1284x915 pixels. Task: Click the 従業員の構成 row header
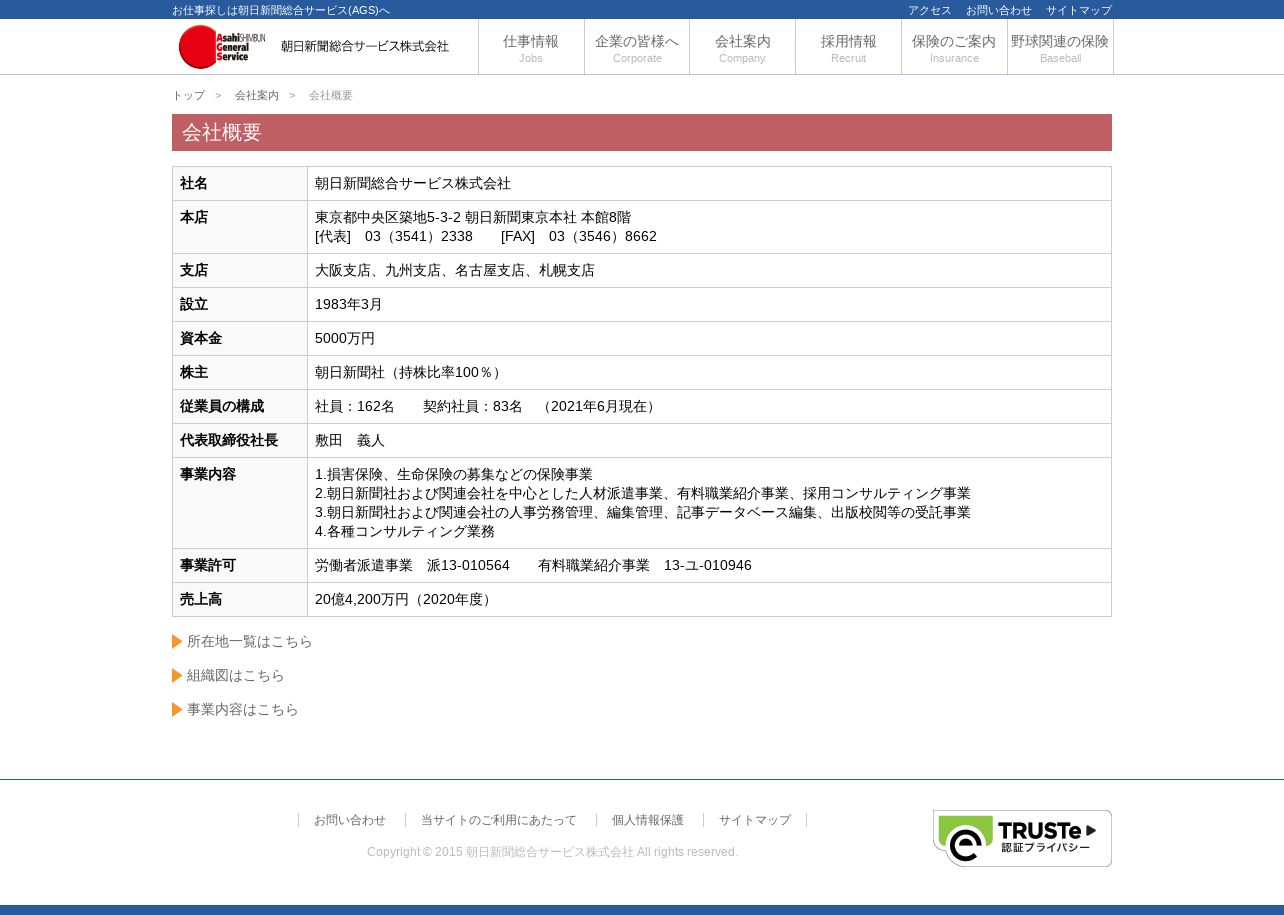(x=240, y=407)
